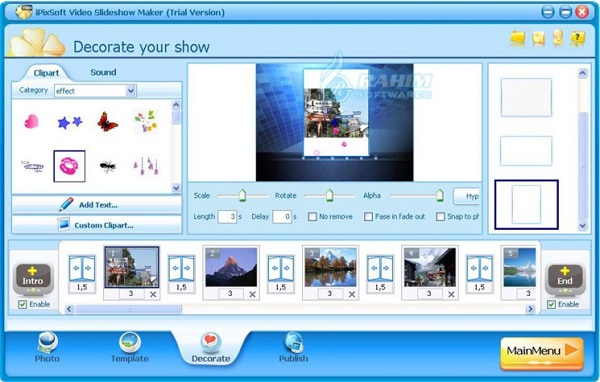This screenshot has width=600, height=382.
Task: Go to the Template step
Action: pos(130,348)
